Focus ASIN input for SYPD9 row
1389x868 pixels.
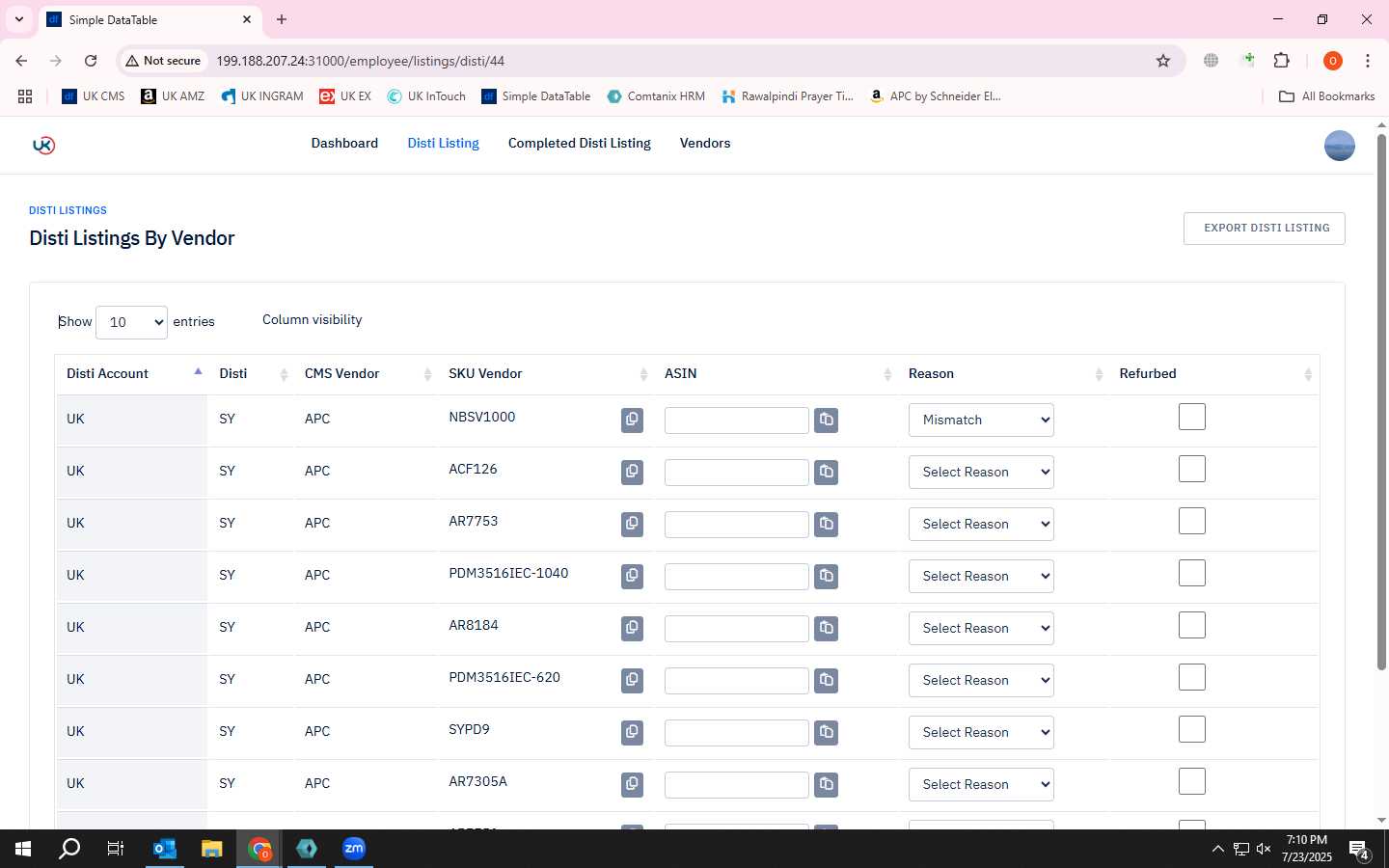tap(736, 733)
